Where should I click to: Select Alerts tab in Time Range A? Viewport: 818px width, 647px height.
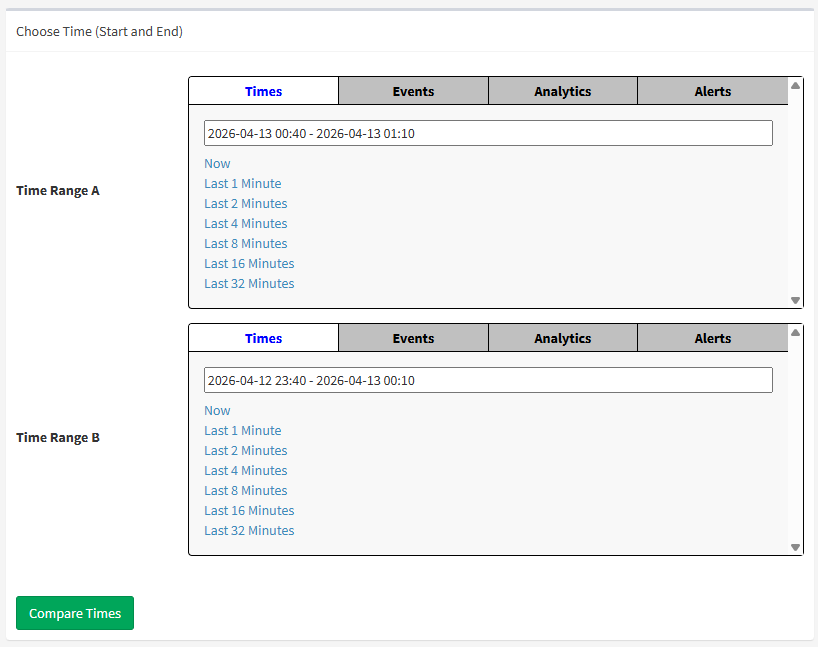[712, 91]
